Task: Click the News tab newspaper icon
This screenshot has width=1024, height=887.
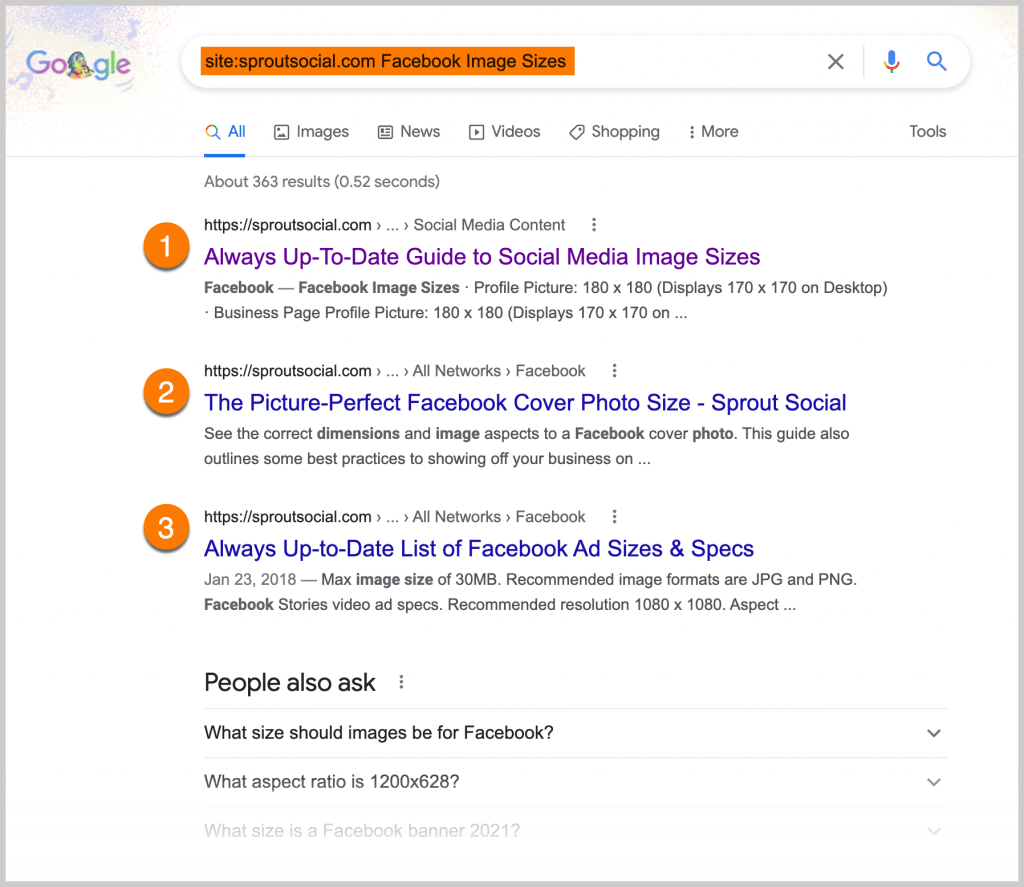Action: click(385, 131)
